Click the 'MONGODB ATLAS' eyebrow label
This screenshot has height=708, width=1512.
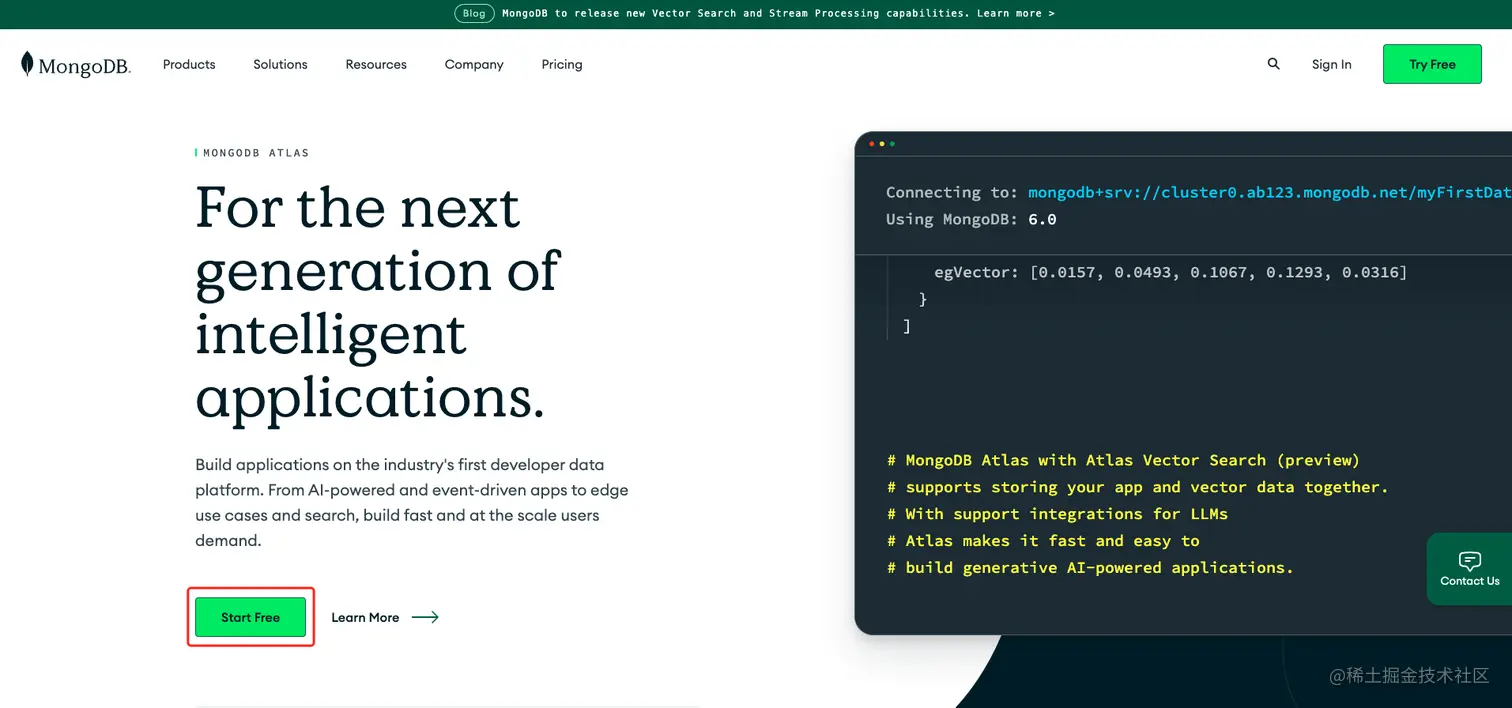(x=256, y=153)
